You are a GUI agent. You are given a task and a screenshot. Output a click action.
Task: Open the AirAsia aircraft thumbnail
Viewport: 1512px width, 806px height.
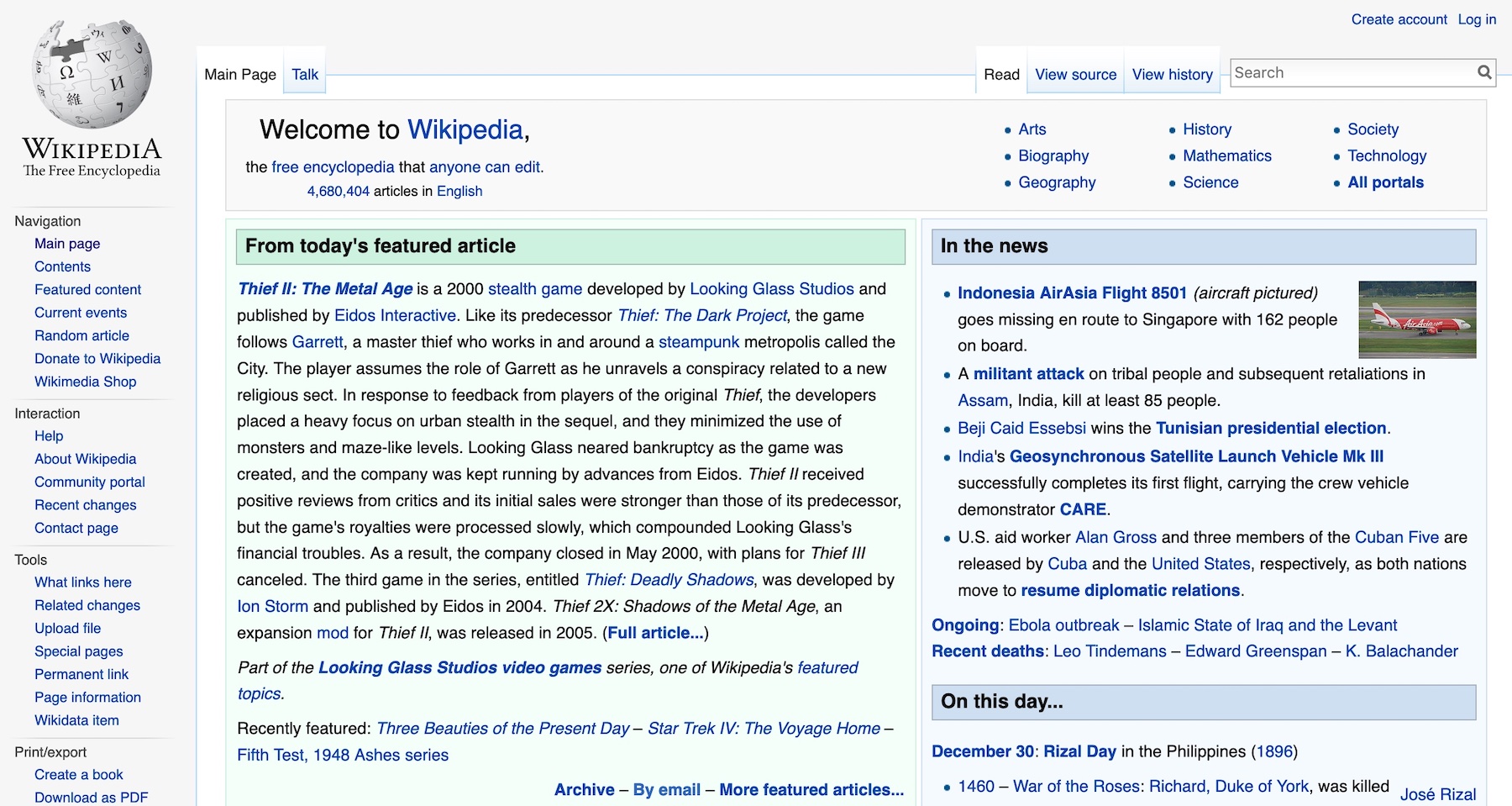pos(1417,319)
